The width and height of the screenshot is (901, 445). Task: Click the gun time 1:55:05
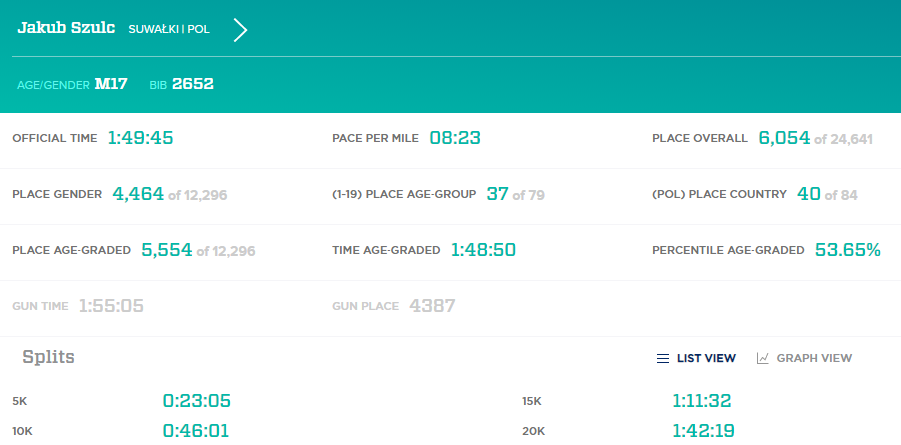click(x=111, y=305)
